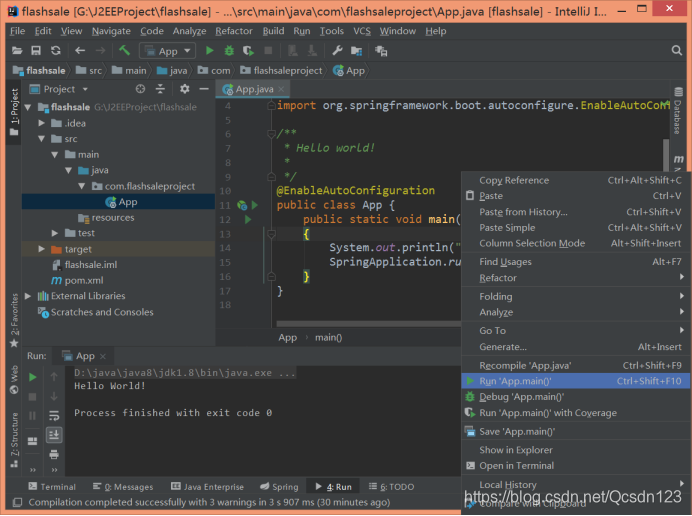Click Collapse All icon in Project panel
The width and height of the screenshot is (692, 516).
click(160, 89)
